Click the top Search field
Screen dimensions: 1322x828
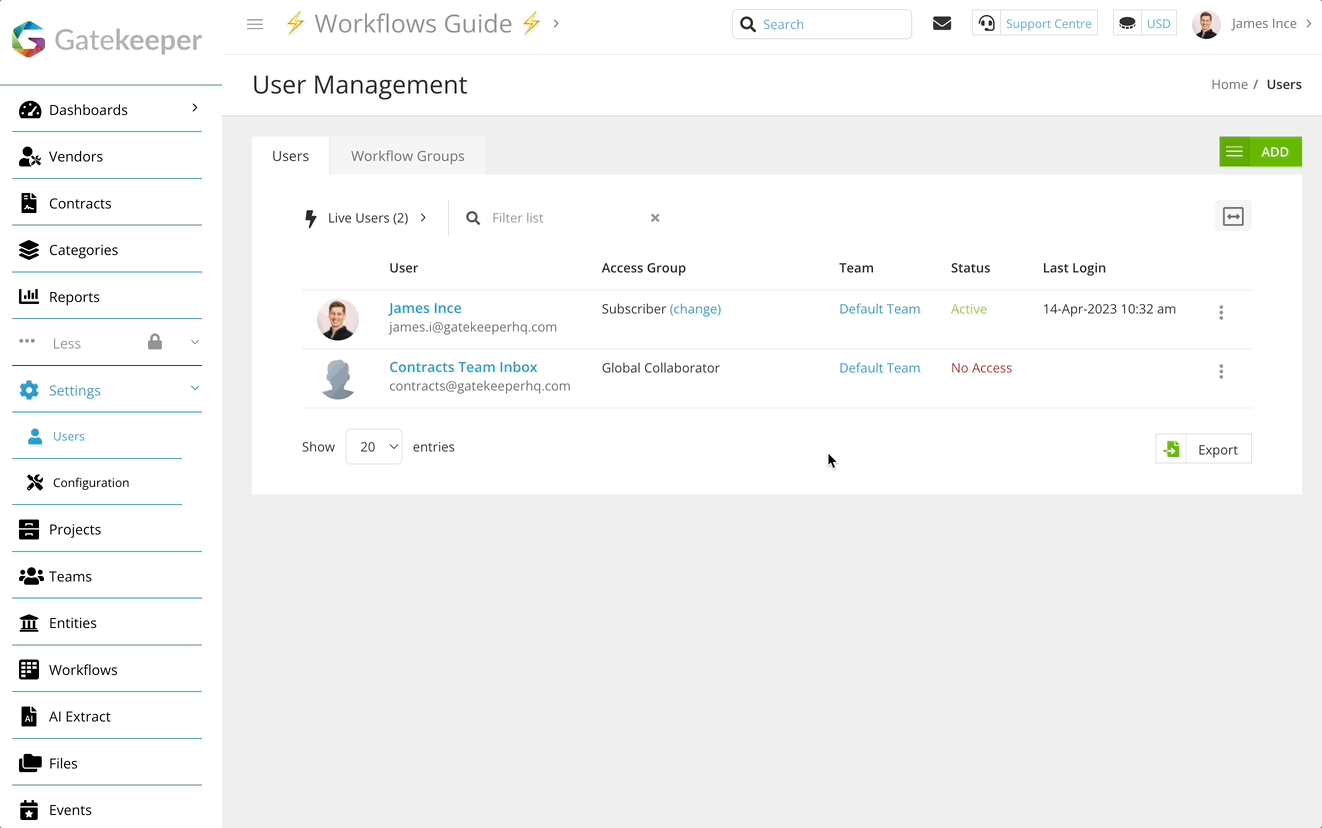pyautogui.click(x=822, y=24)
